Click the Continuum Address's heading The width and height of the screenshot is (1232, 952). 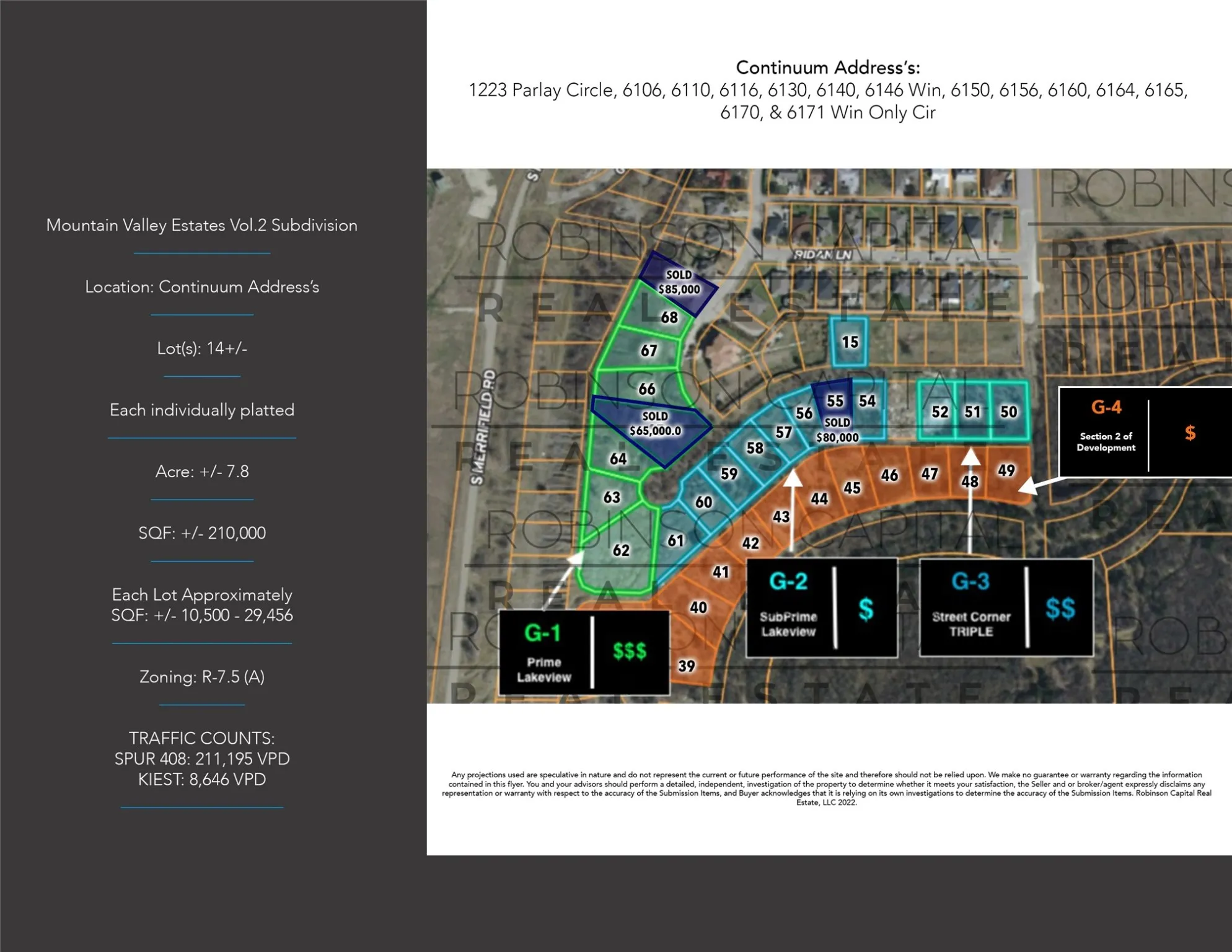[x=827, y=68]
